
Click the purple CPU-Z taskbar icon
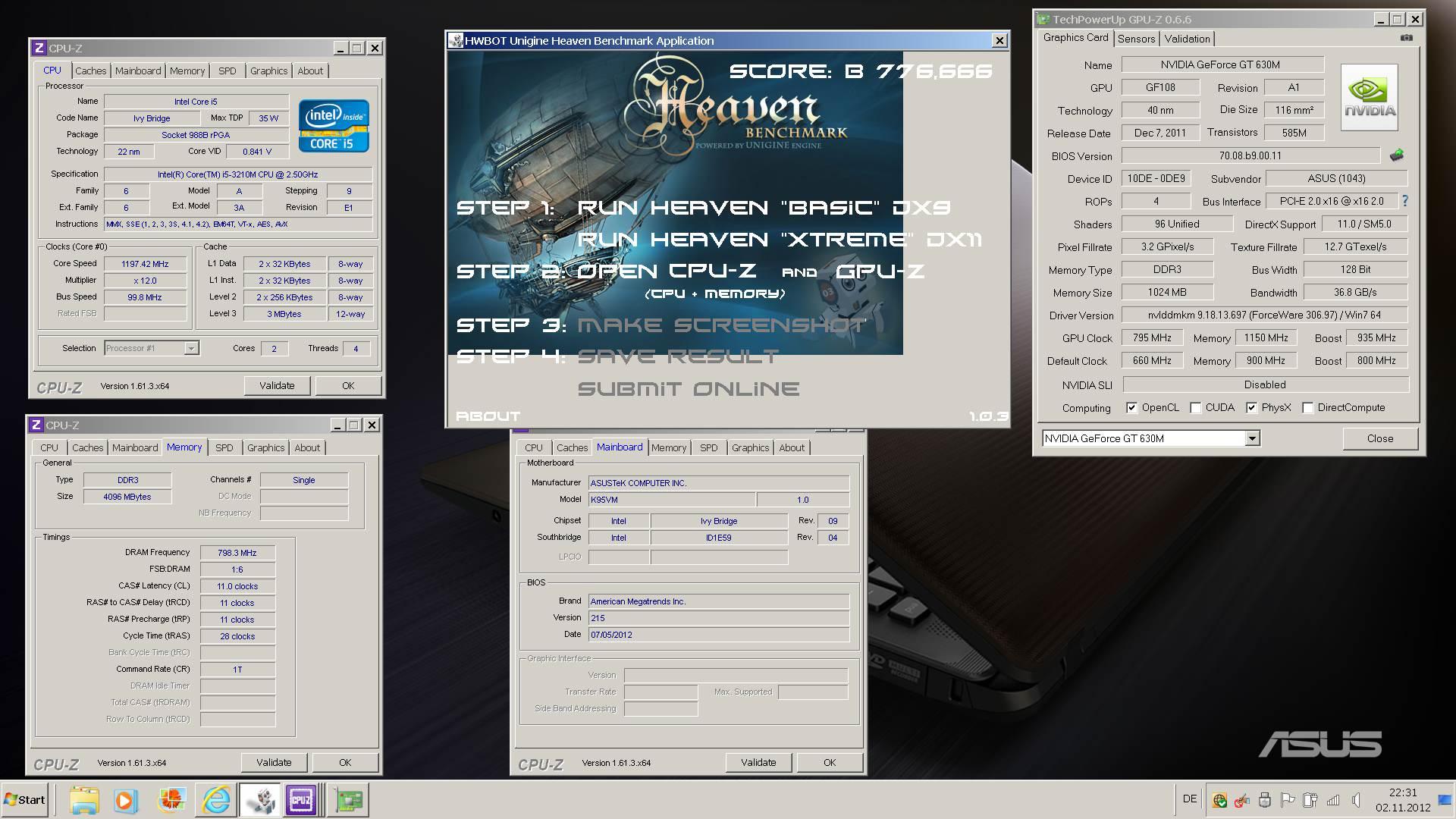point(301,800)
